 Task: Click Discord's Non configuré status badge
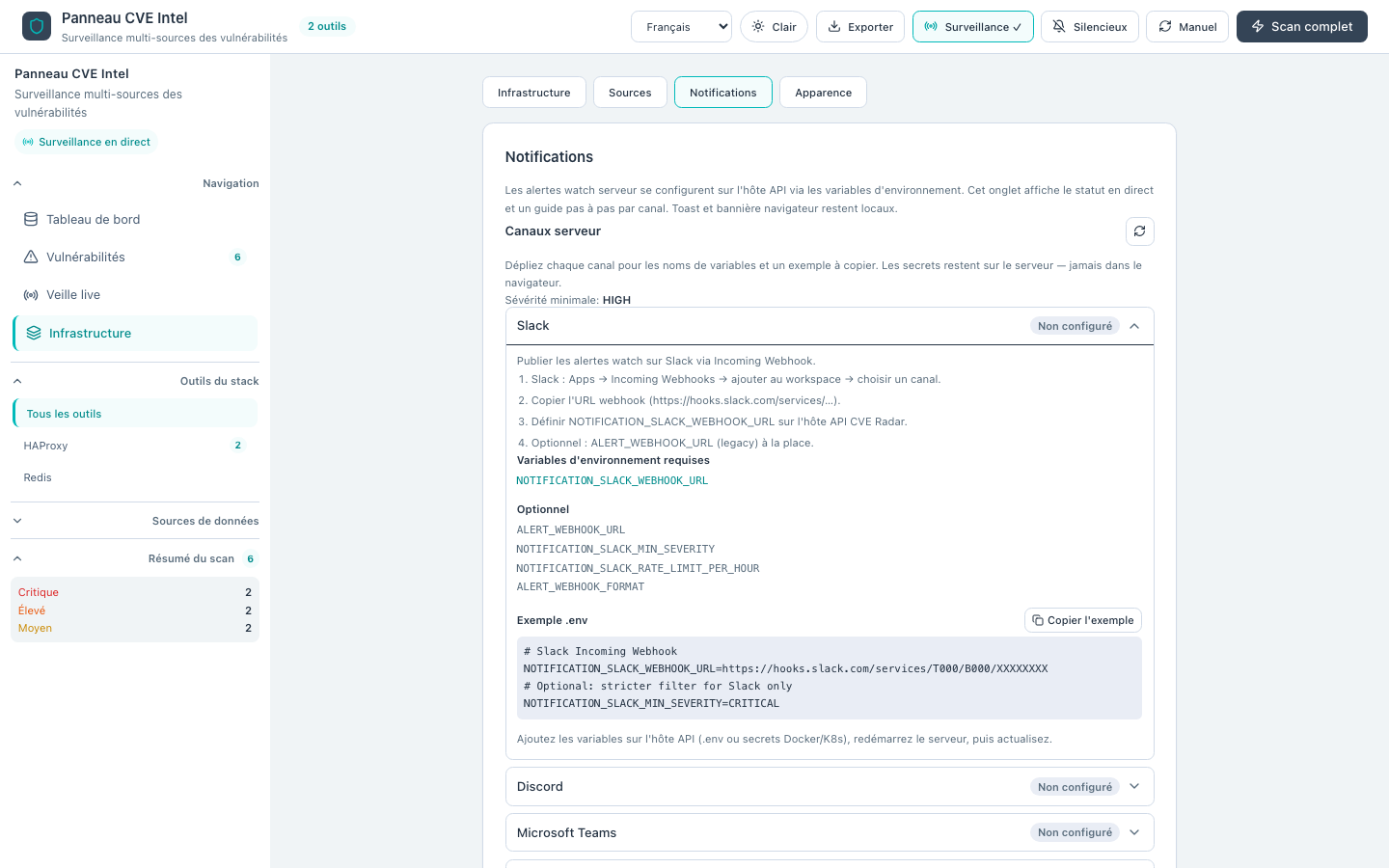tap(1075, 787)
